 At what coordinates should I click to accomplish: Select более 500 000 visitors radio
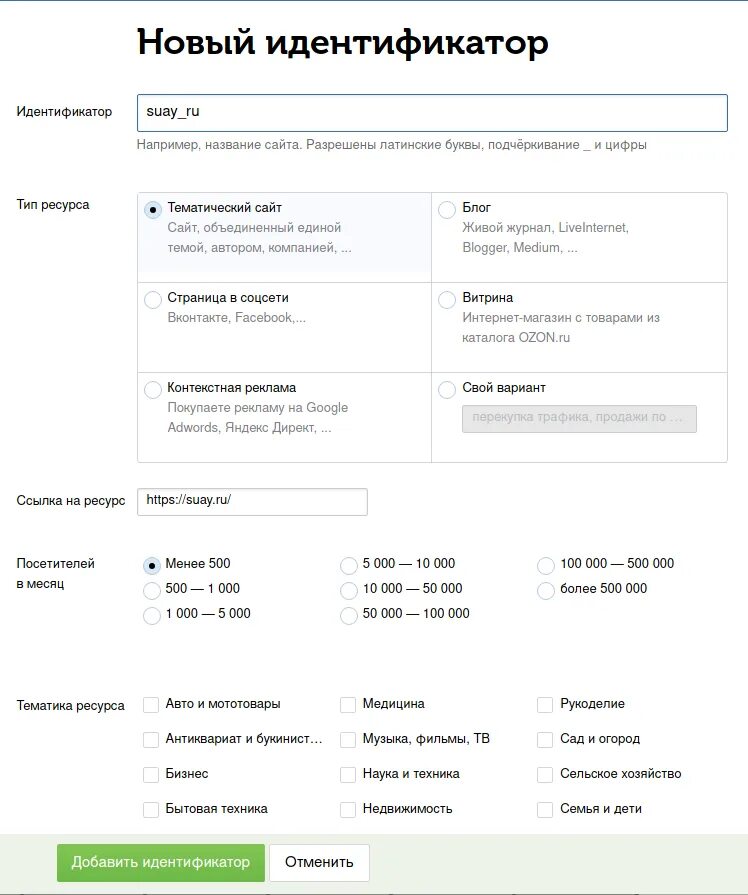click(546, 591)
